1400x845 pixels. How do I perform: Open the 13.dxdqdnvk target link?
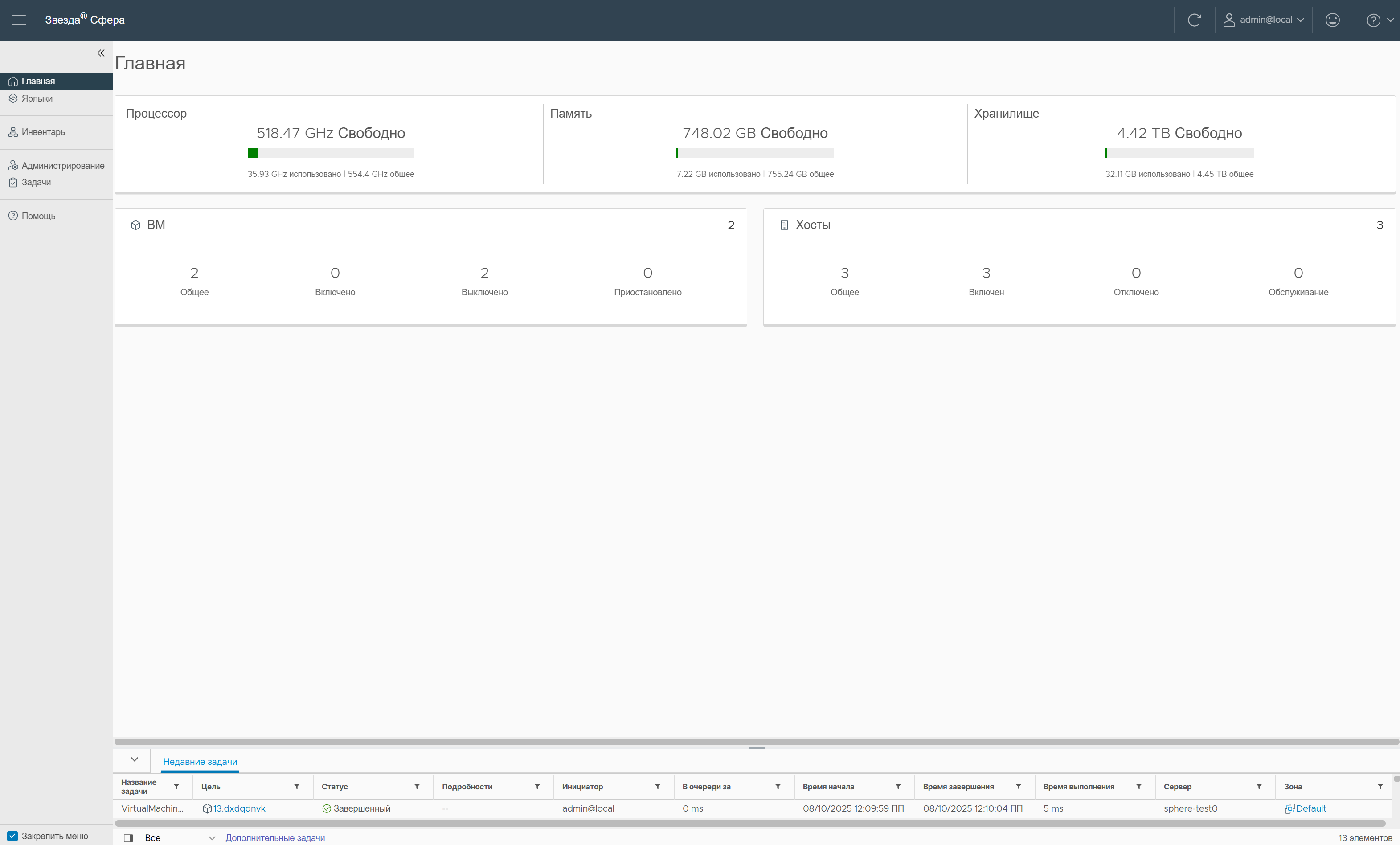[239, 808]
